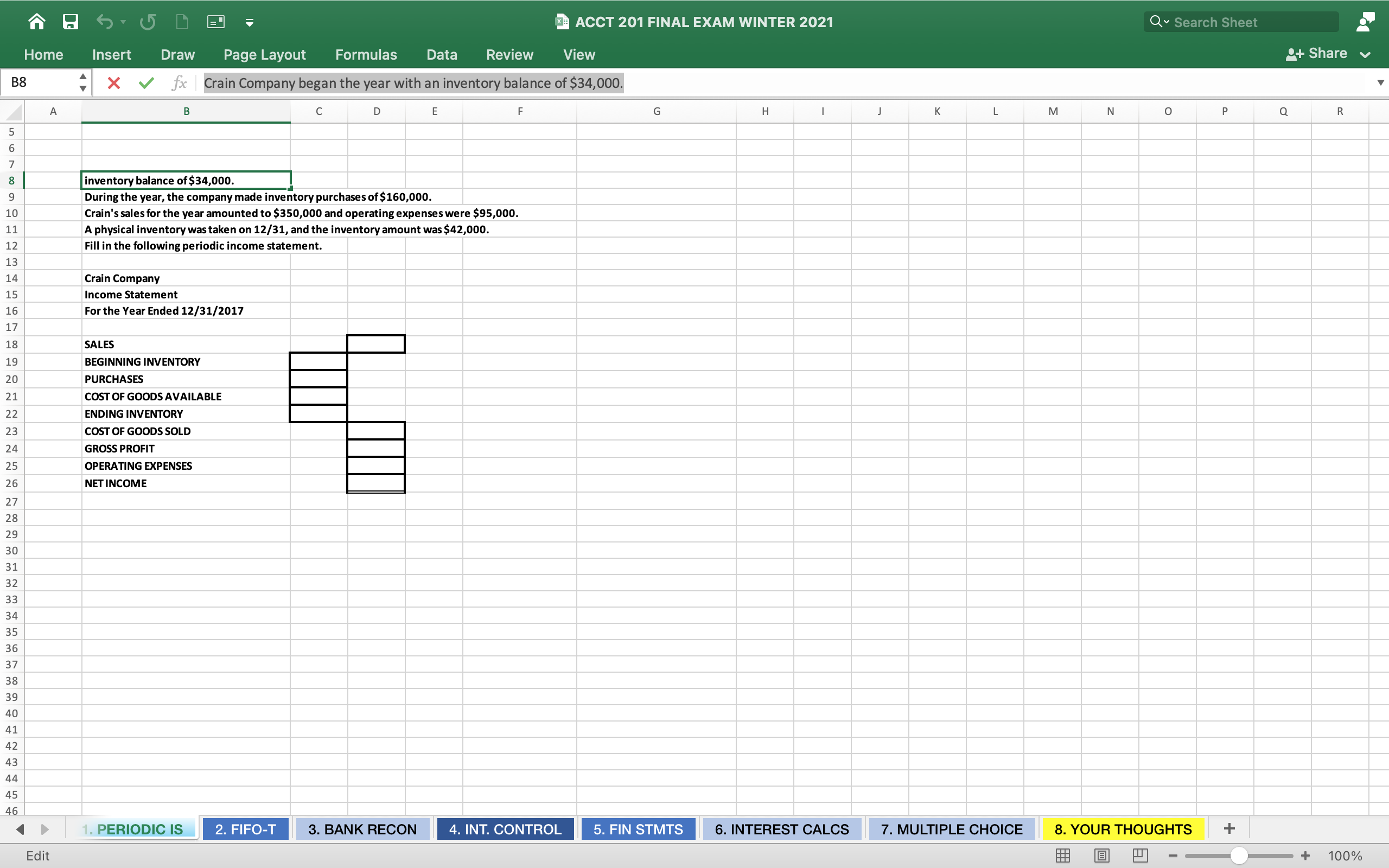Click the Redo circular arrow icon
The height and width of the screenshot is (868, 1389).
[x=148, y=22]
